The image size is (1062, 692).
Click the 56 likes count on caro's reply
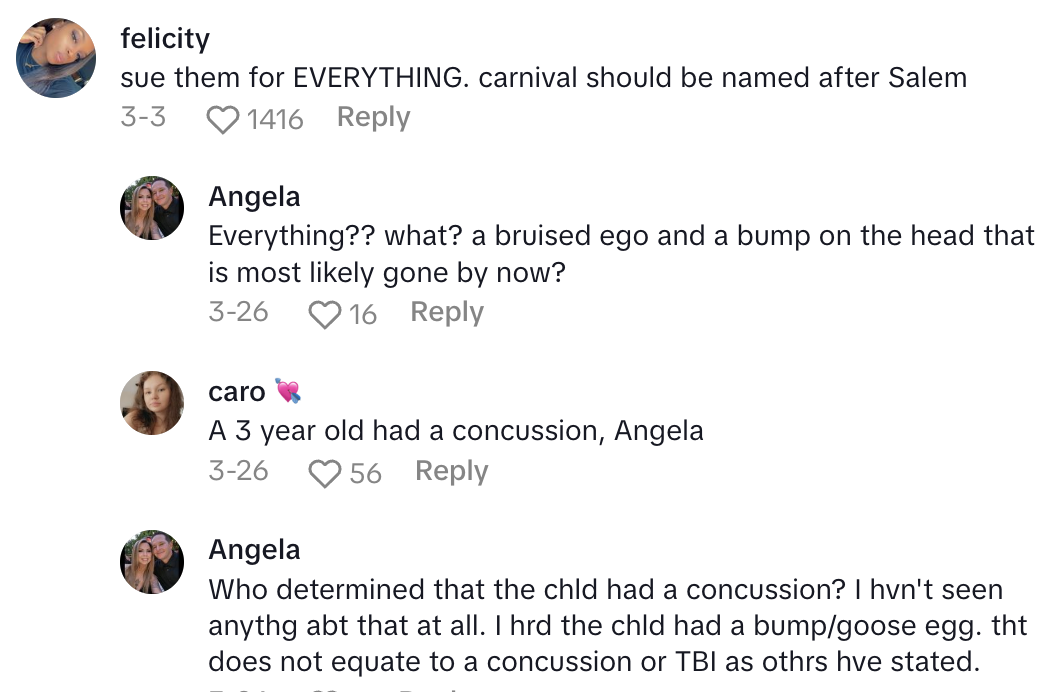[x=366, y=473]
